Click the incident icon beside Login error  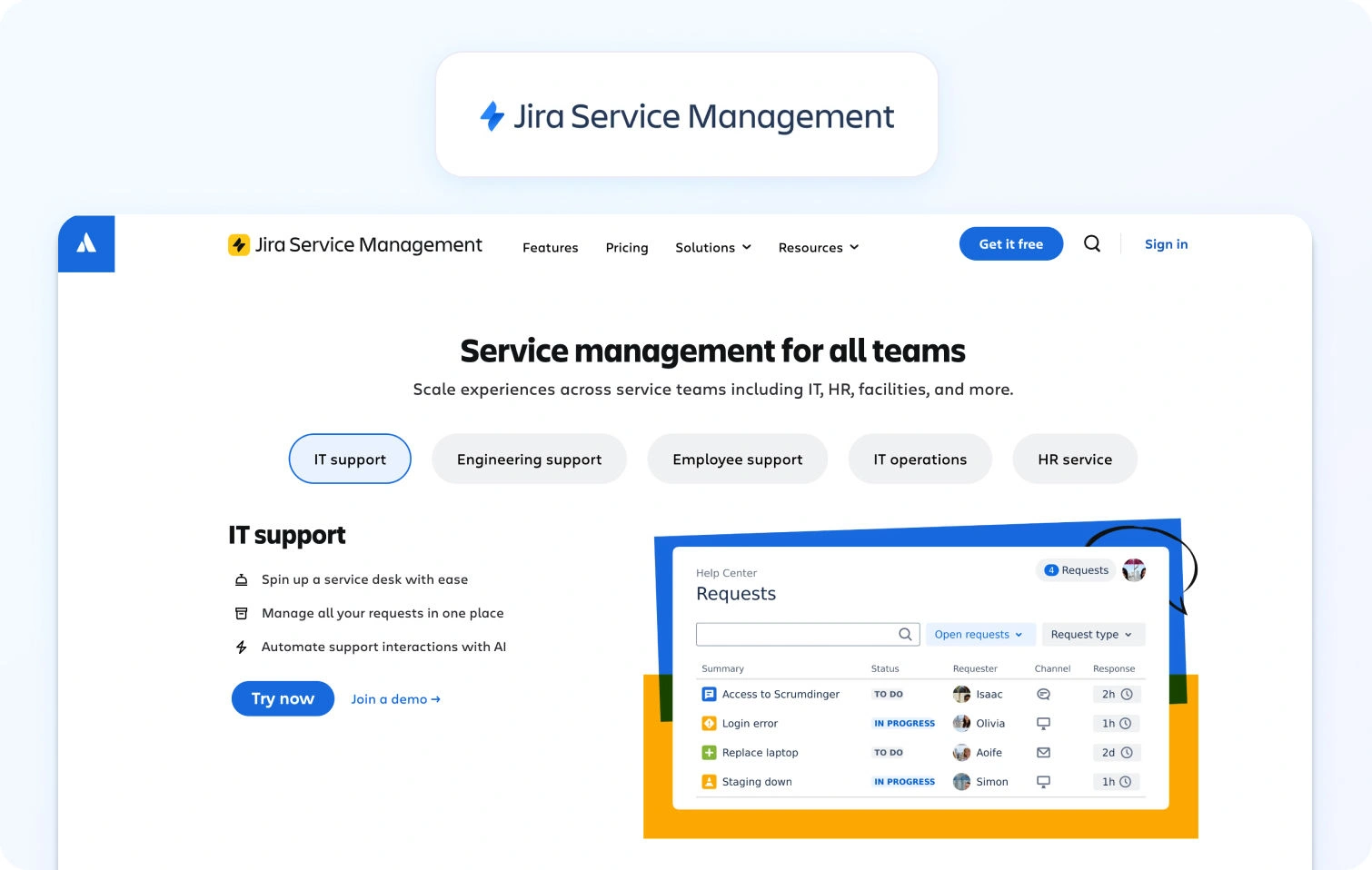pyautogui.click(x=708, y=723)
